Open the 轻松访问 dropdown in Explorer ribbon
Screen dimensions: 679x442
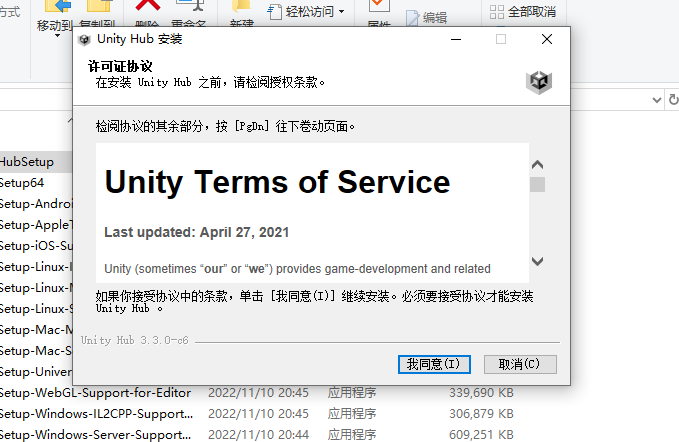coord(306,12)
